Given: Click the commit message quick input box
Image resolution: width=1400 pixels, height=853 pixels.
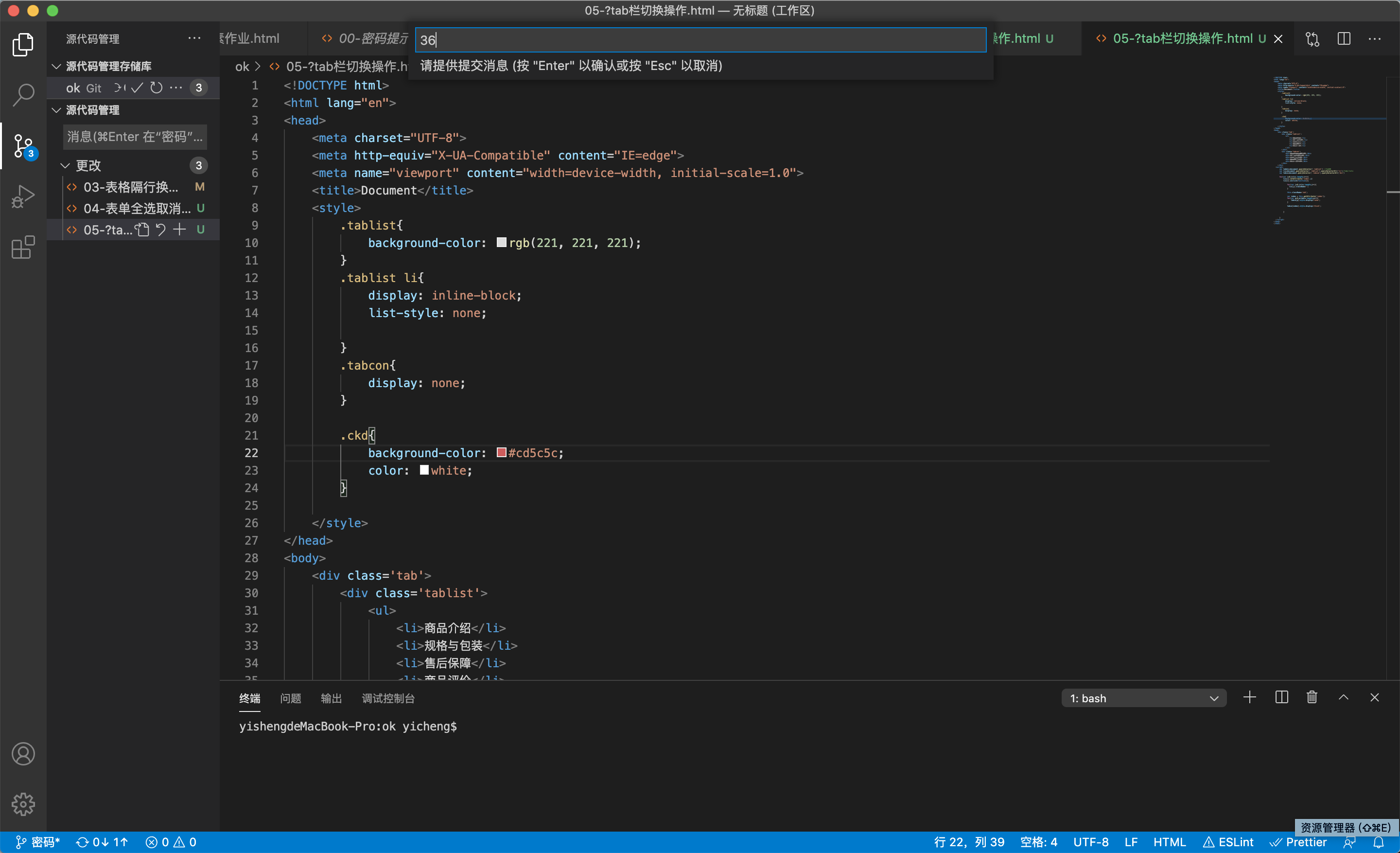Looking at the screenshot, I should pos(700,40).
